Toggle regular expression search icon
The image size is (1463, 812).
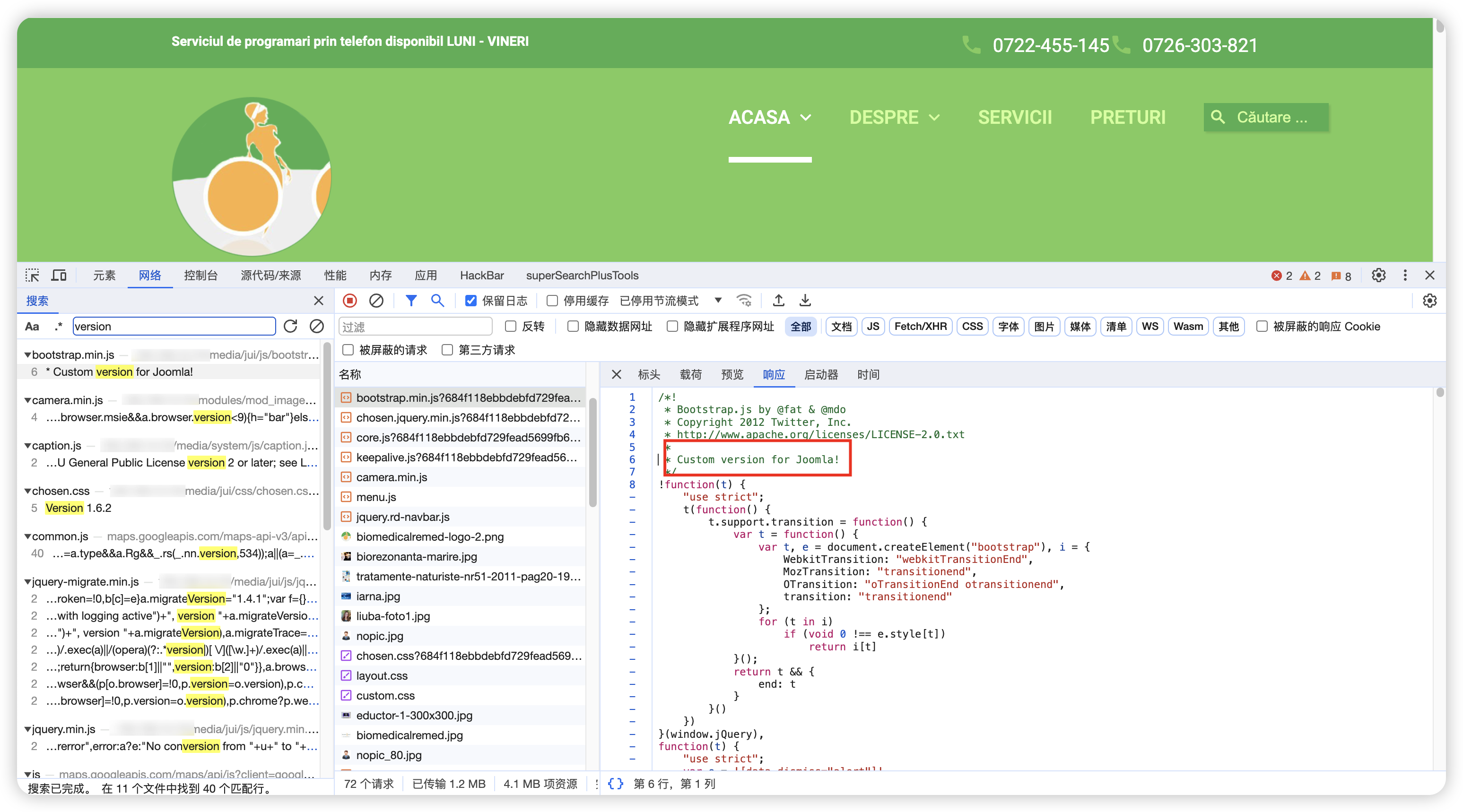click(59, 327)
